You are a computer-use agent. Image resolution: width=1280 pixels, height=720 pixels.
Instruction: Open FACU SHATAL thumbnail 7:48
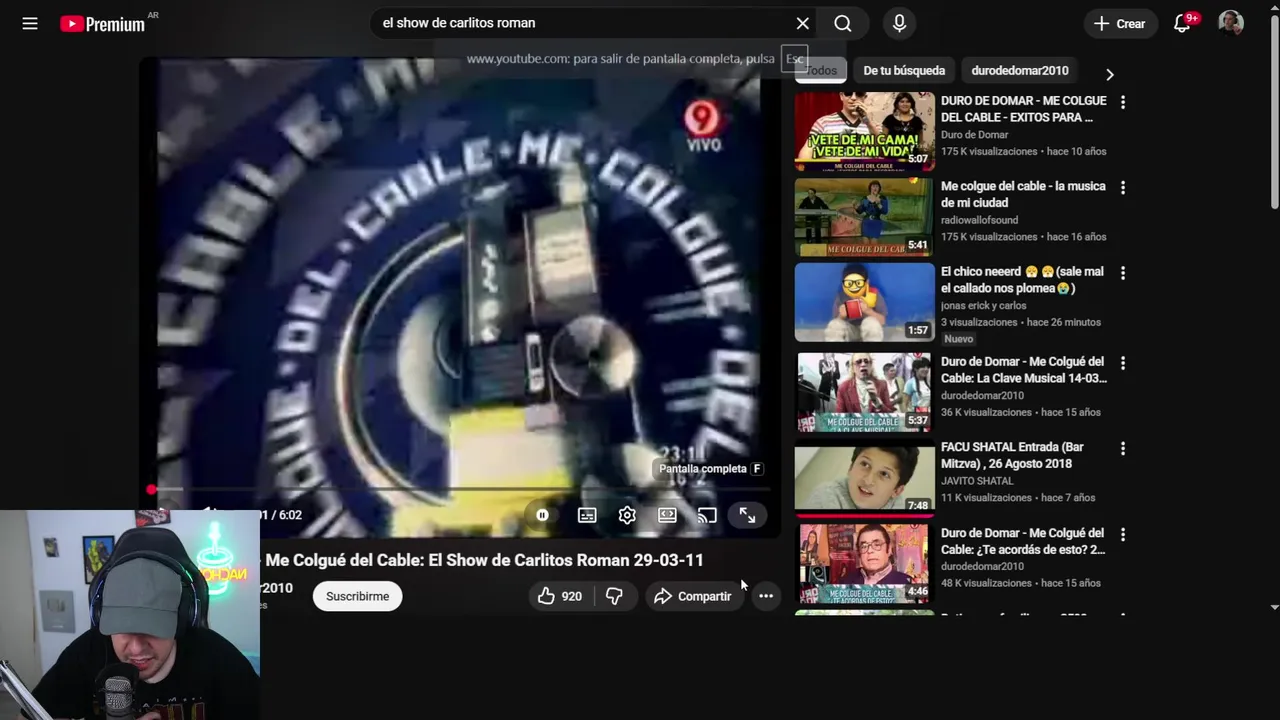point(864,478)
